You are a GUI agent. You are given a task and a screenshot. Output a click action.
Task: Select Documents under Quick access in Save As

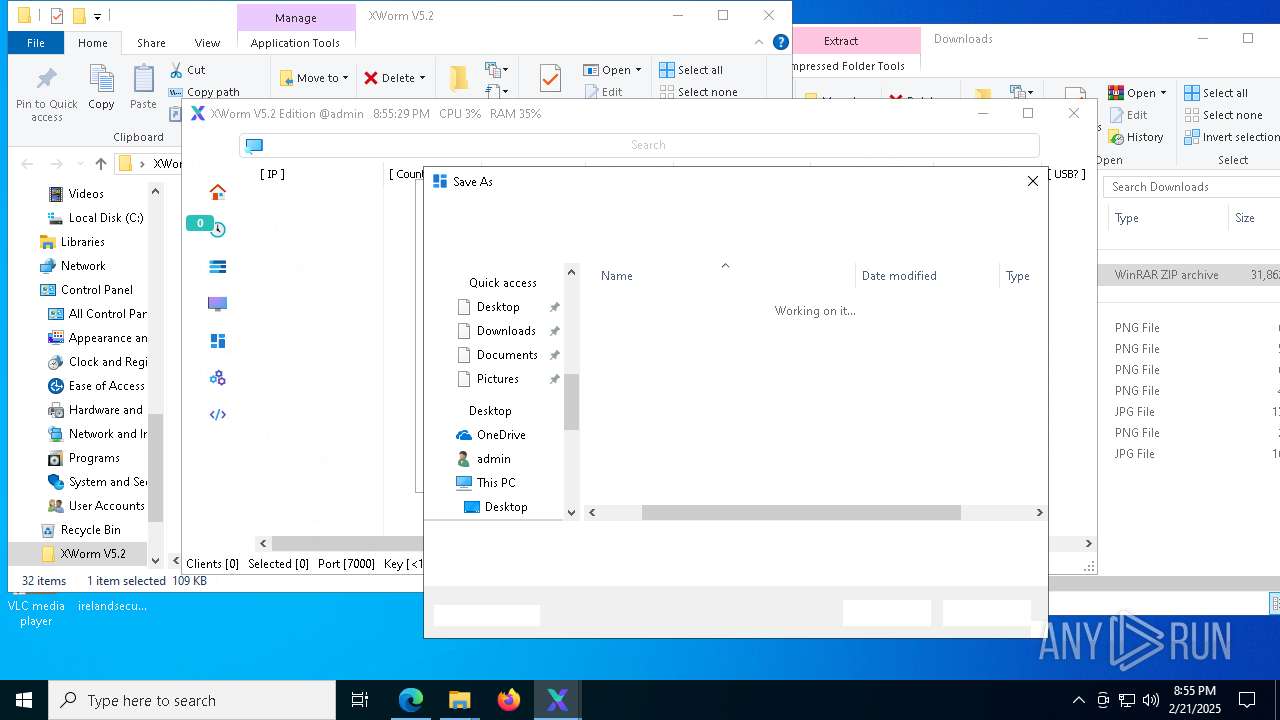coord(507,355)
